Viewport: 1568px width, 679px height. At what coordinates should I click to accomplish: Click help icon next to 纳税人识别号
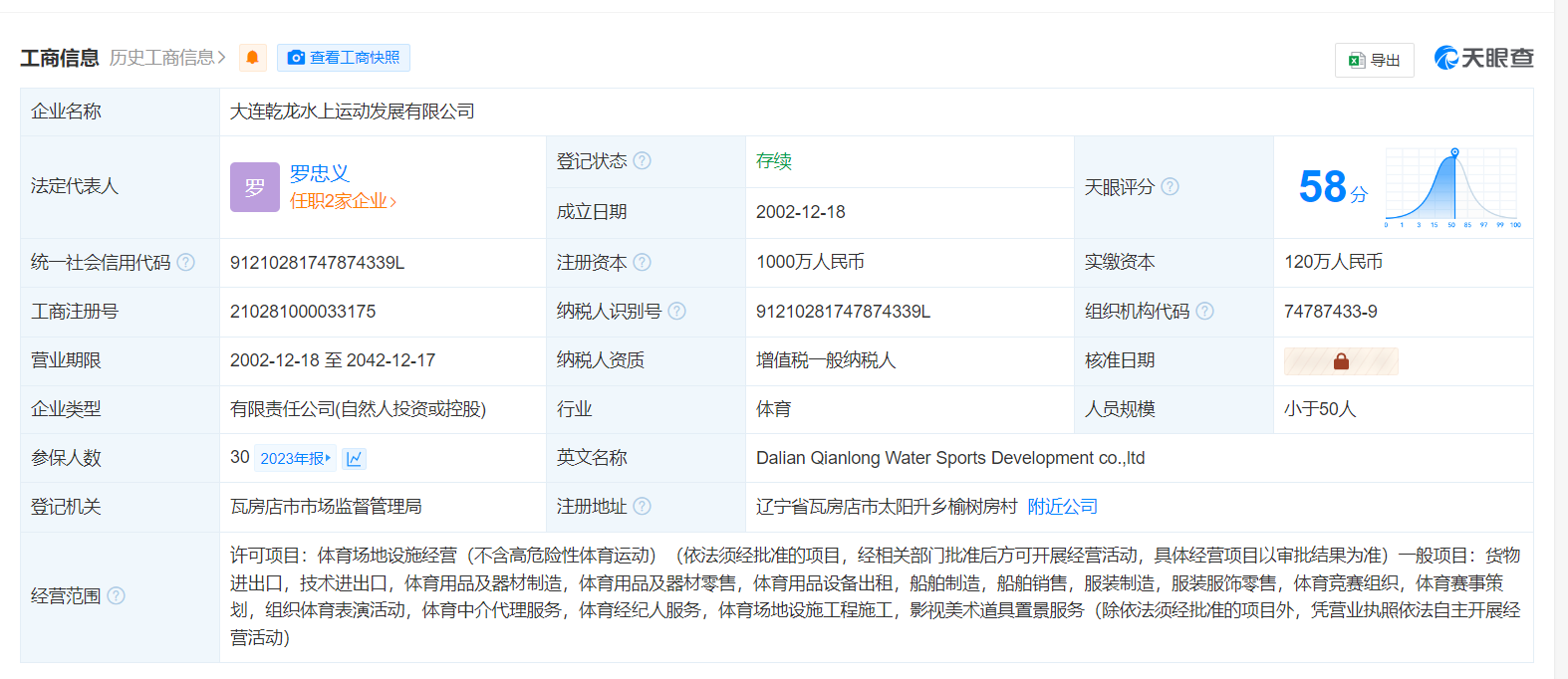pyautogui.click(x=677, y=311)
